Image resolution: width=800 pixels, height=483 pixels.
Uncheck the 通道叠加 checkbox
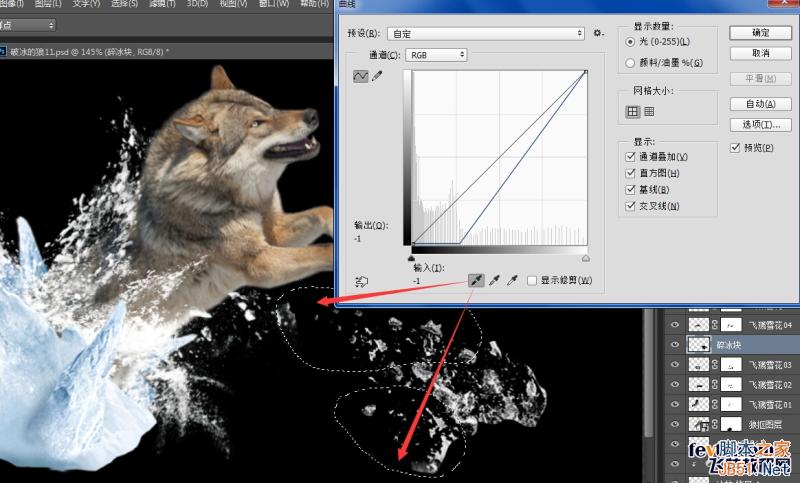click(630, 157)
